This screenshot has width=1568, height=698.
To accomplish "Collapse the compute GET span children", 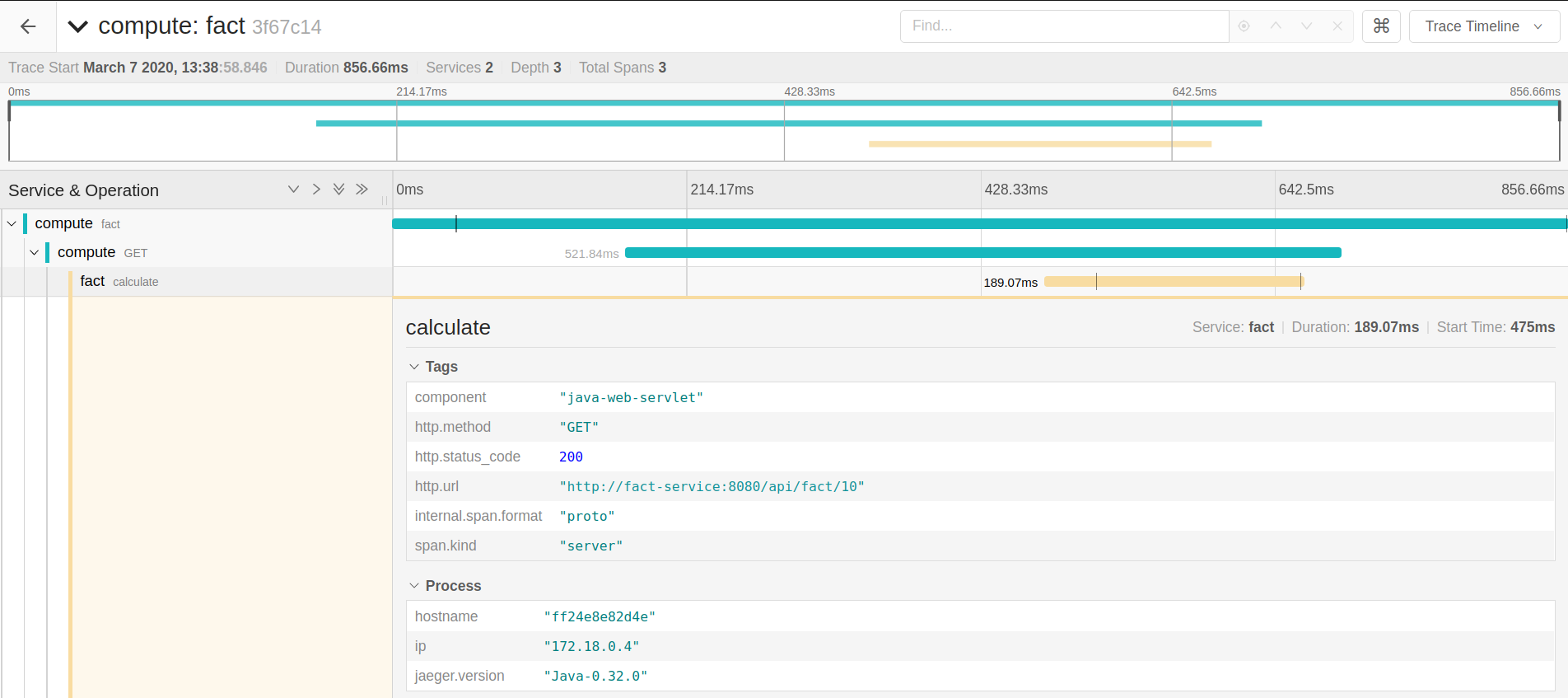I will 34,252.
